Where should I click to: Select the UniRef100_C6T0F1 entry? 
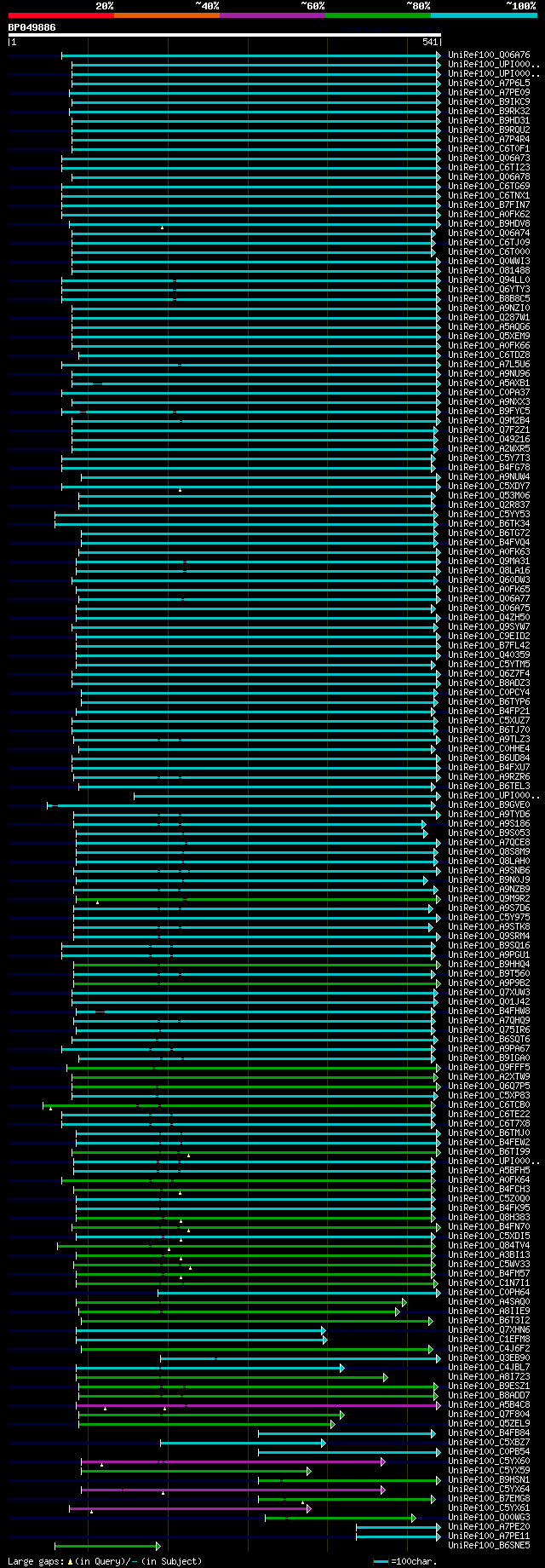coord(489,149)
